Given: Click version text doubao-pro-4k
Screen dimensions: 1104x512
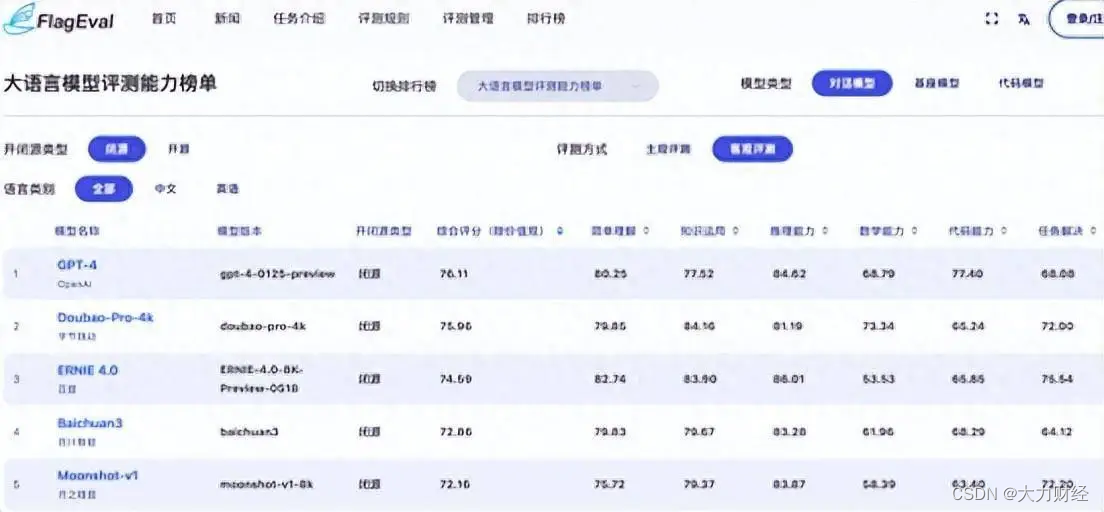Looking at the screenshot, I should (x=263, y=327).
